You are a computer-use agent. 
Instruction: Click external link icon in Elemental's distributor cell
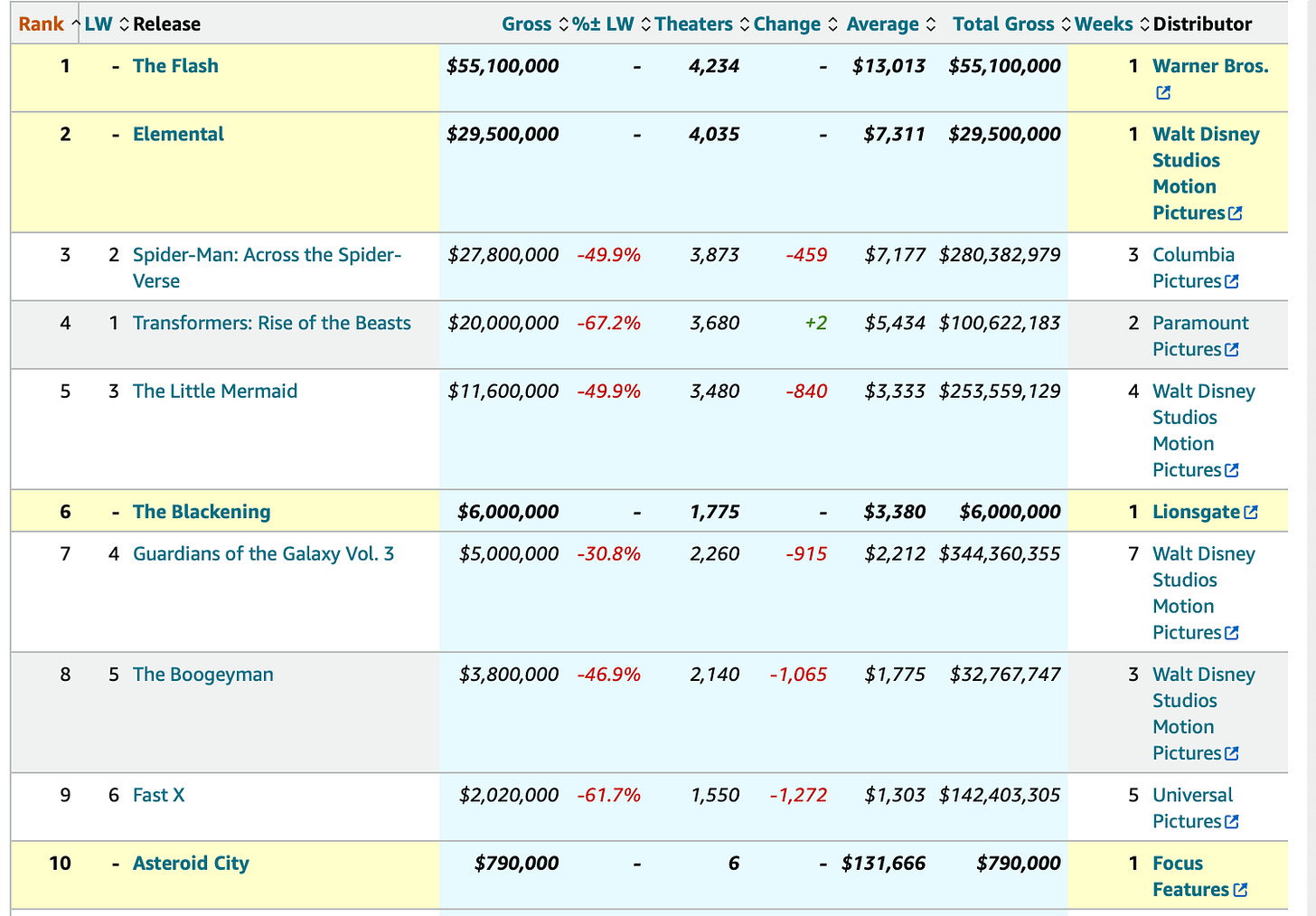click(1236, 213)
